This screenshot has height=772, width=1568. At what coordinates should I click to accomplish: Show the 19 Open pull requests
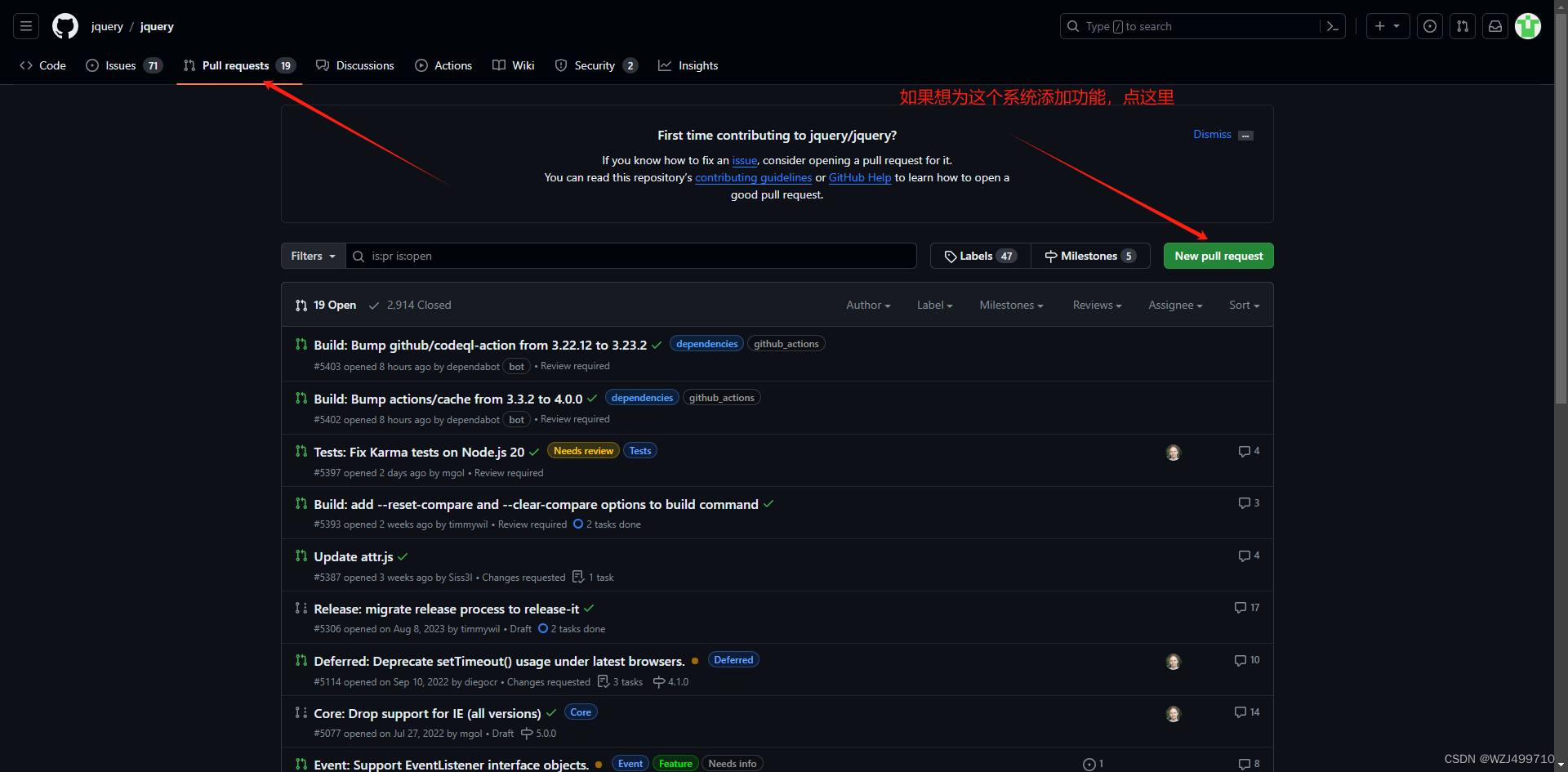click(326, 305)
